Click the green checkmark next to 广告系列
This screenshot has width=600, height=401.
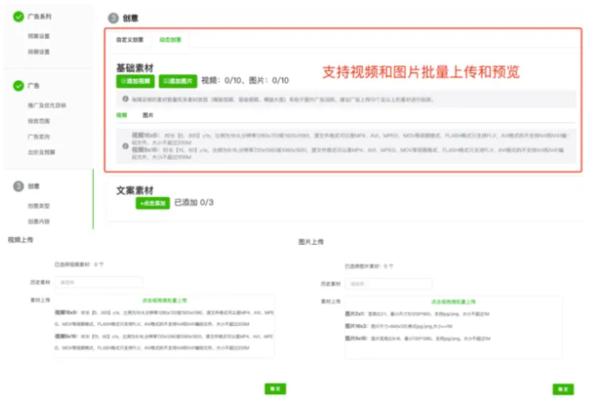(x=18, y=16)
